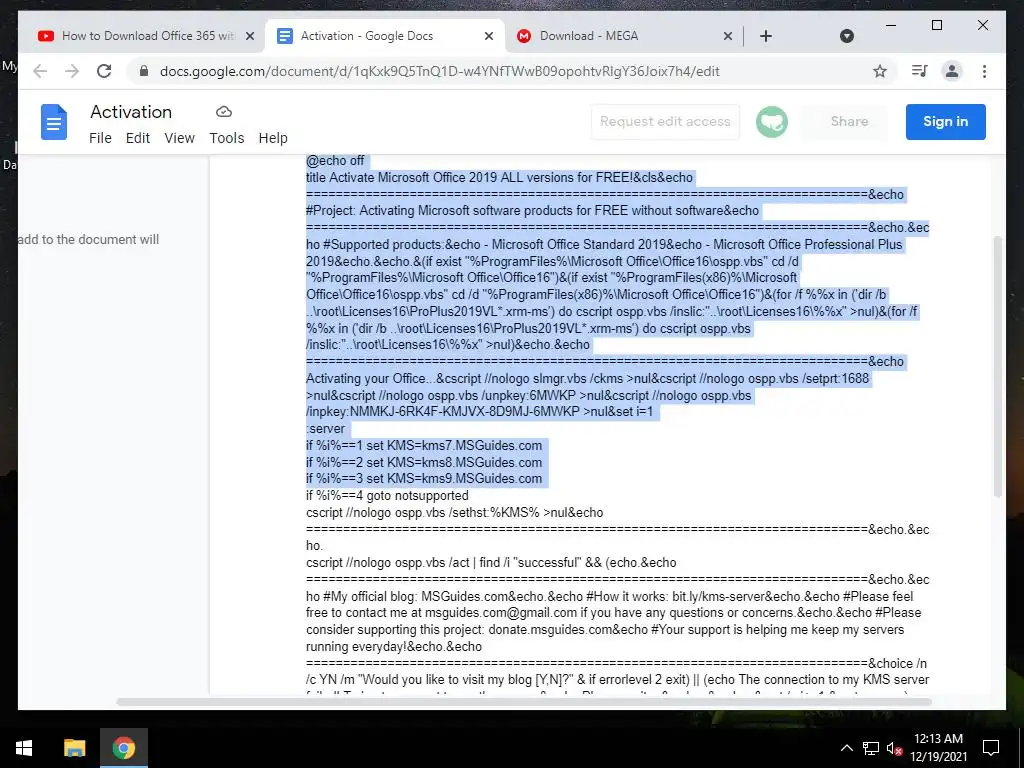Open the taskbar clock showing 12:13 AM

tap(938, 748)
